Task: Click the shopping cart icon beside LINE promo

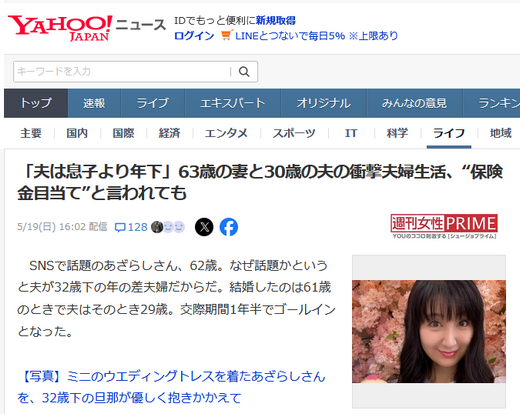Action: point(226,35)
